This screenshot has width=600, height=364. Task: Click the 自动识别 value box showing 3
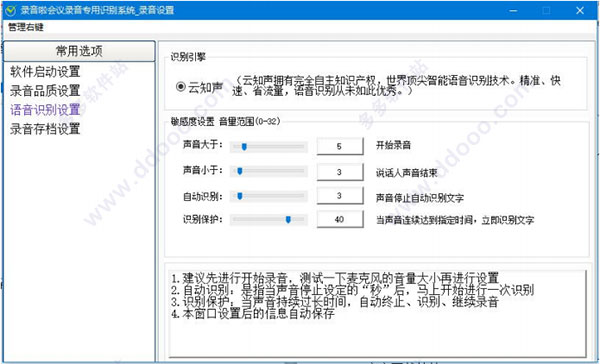tap(340, 196)
